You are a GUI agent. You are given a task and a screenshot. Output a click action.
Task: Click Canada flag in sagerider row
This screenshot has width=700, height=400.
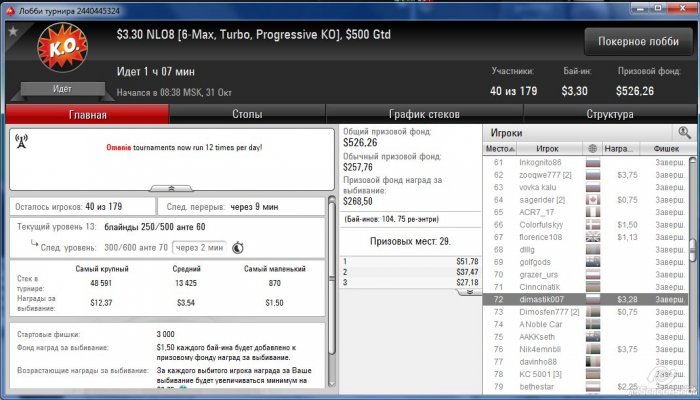click(592, 200)
